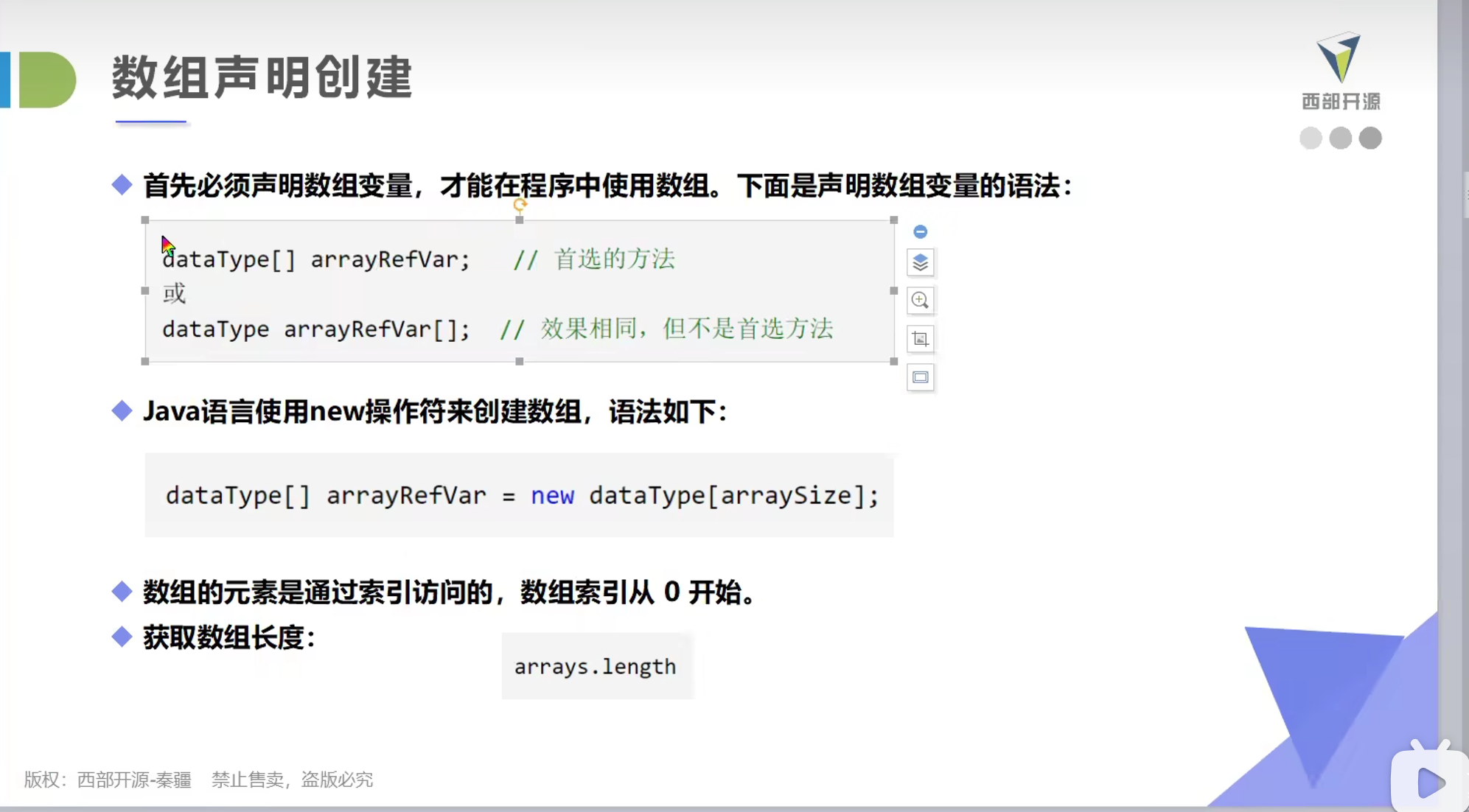The height and width of the screenshot is (812, 1469).
Task: Collapse the floating toolbar with the blue minus icon
Action: click(920, 231)
